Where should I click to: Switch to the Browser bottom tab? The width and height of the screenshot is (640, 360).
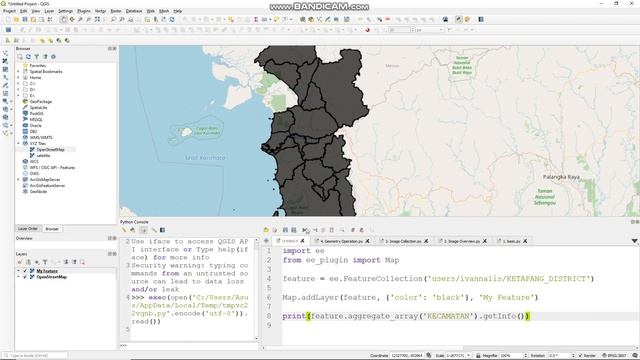click(52, 229)
